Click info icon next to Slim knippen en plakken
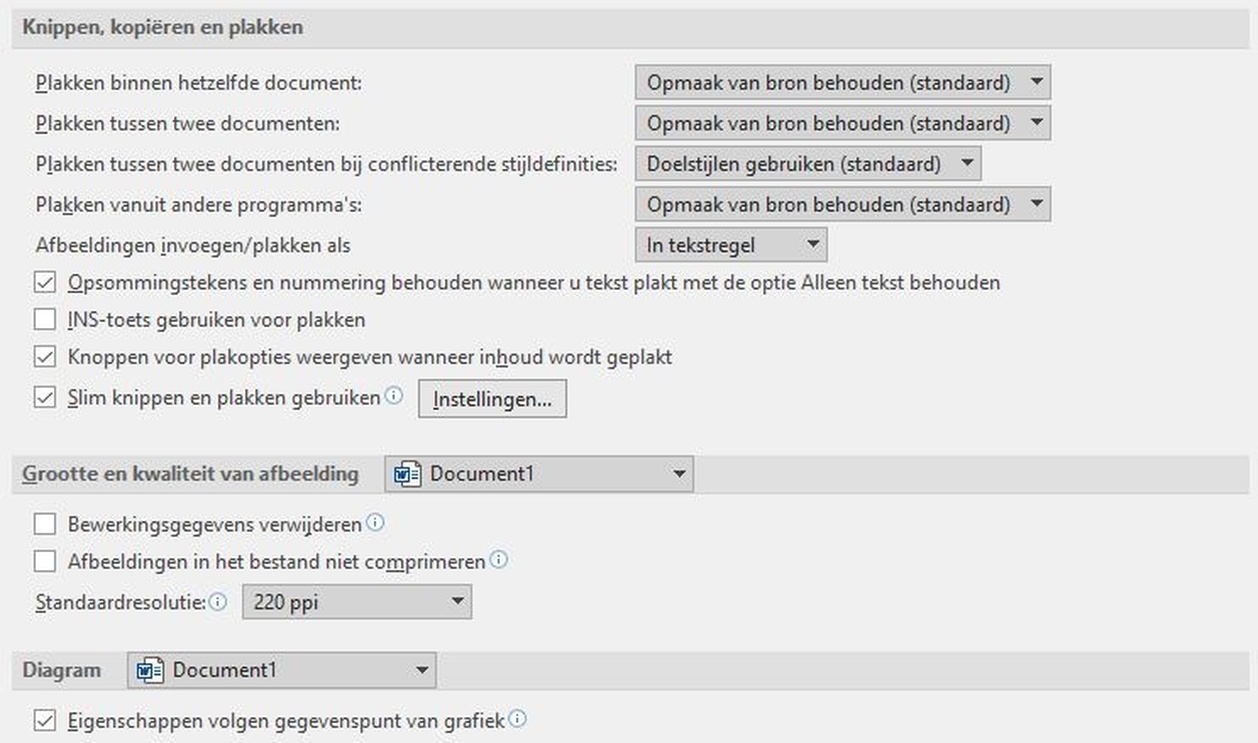This screenshot has width=1258, height=743. [394, 396]
